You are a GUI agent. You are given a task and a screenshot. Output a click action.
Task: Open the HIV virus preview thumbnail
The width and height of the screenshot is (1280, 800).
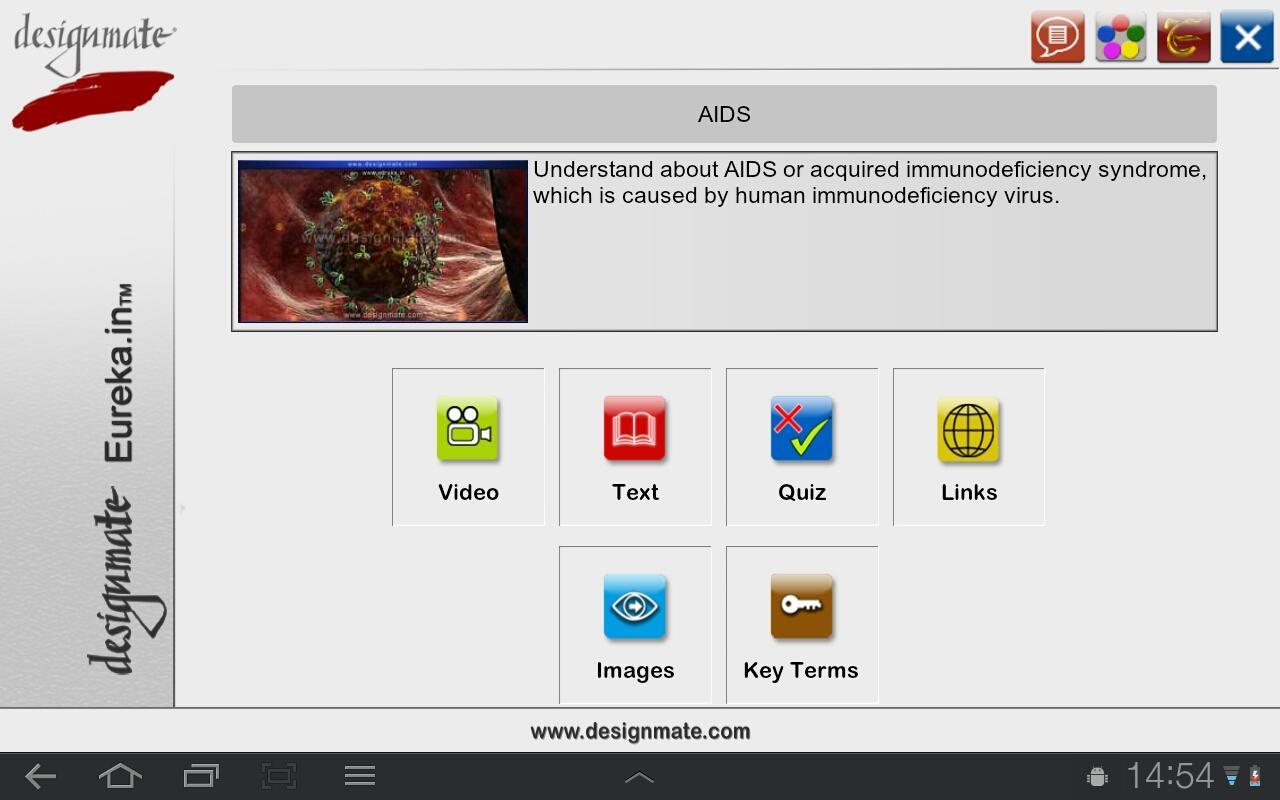tap(381, 240)
